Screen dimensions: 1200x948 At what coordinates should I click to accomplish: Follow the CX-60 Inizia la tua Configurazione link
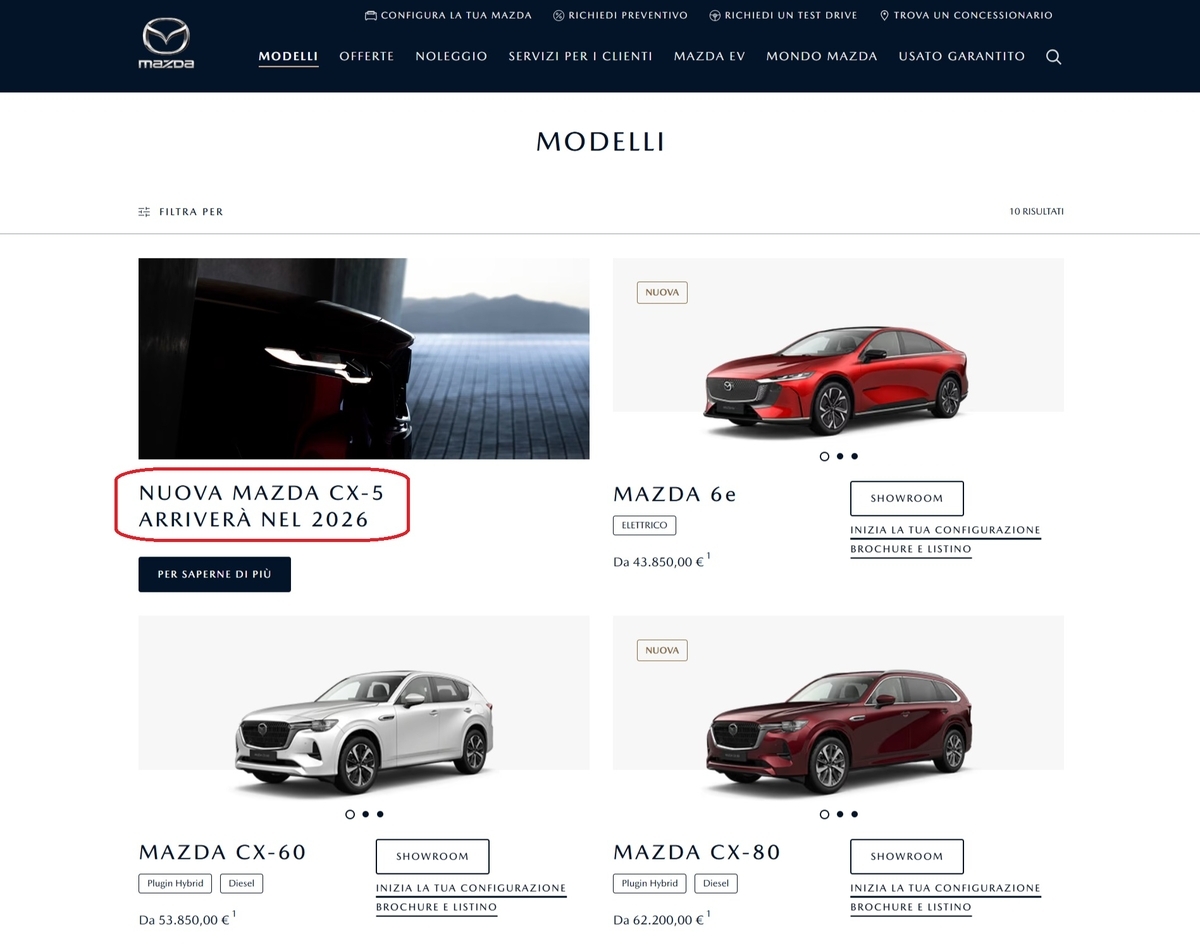[471, 888]
